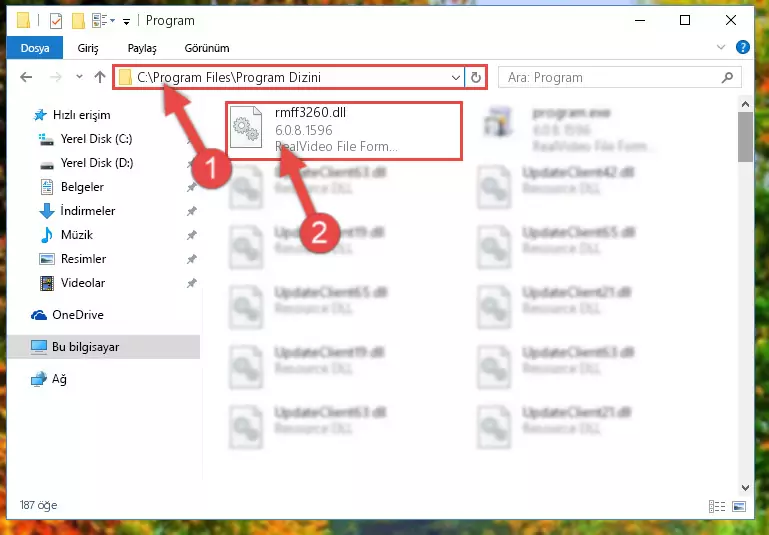This screenshot has width=769, height=535.
Task: Select the rmff3260.dll file
Action: [x=344, y=130]
